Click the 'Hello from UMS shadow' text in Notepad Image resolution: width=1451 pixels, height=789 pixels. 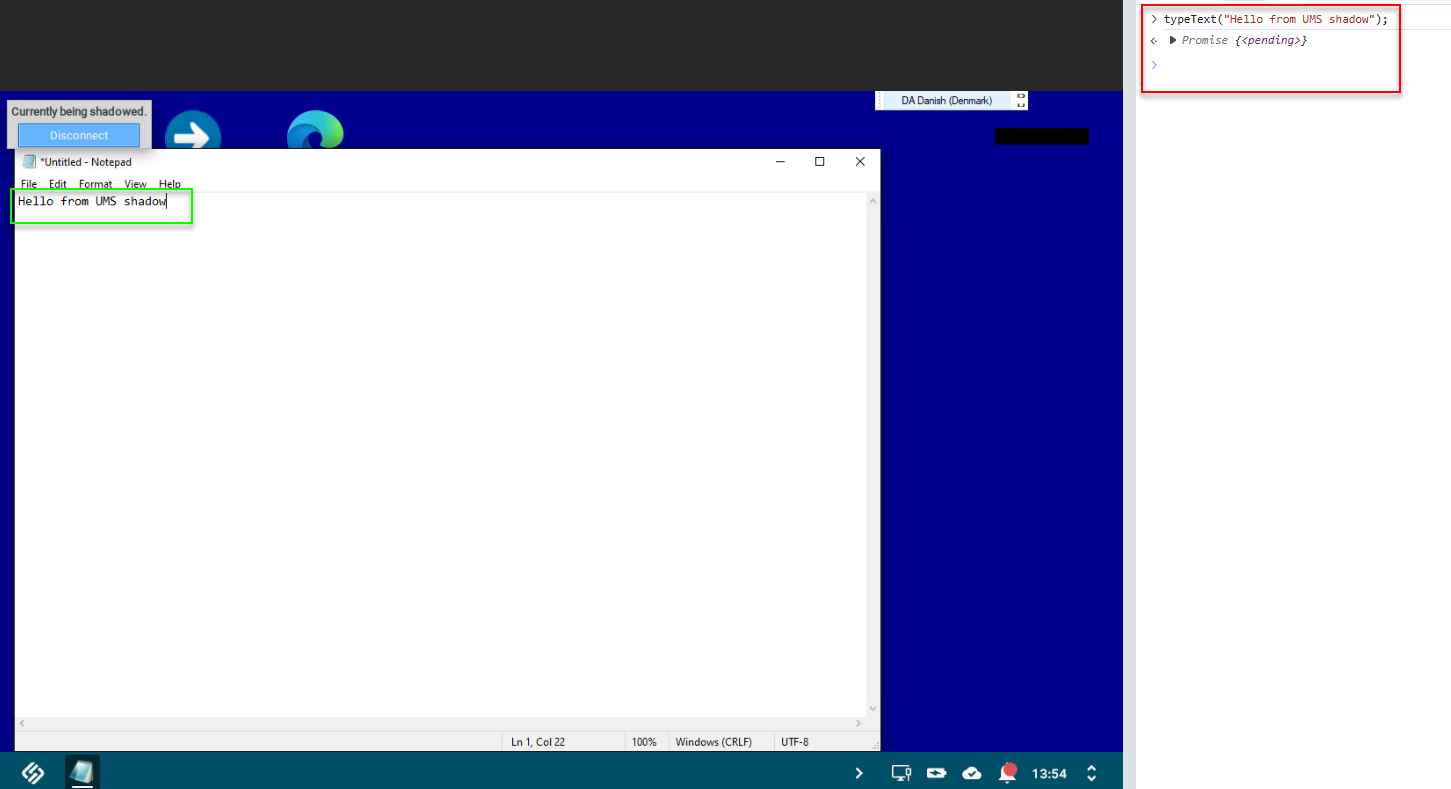point(92,202)
